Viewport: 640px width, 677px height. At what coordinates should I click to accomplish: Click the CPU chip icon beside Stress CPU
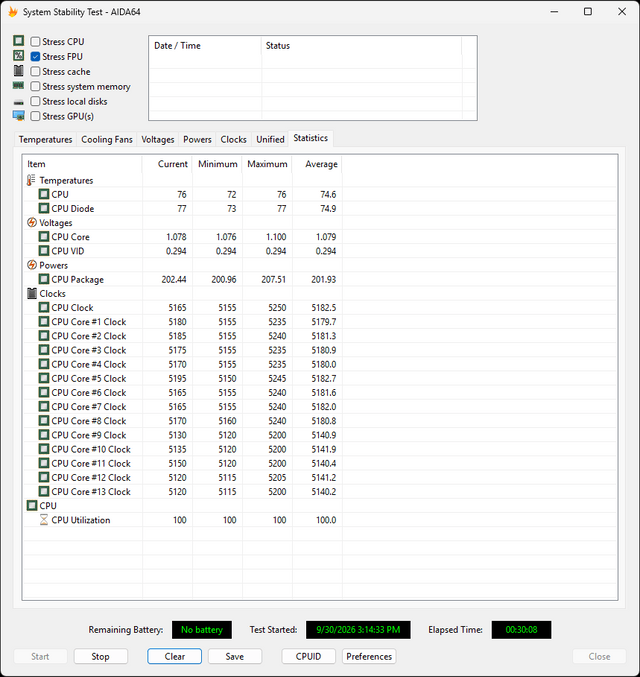[x=19, y=41]
